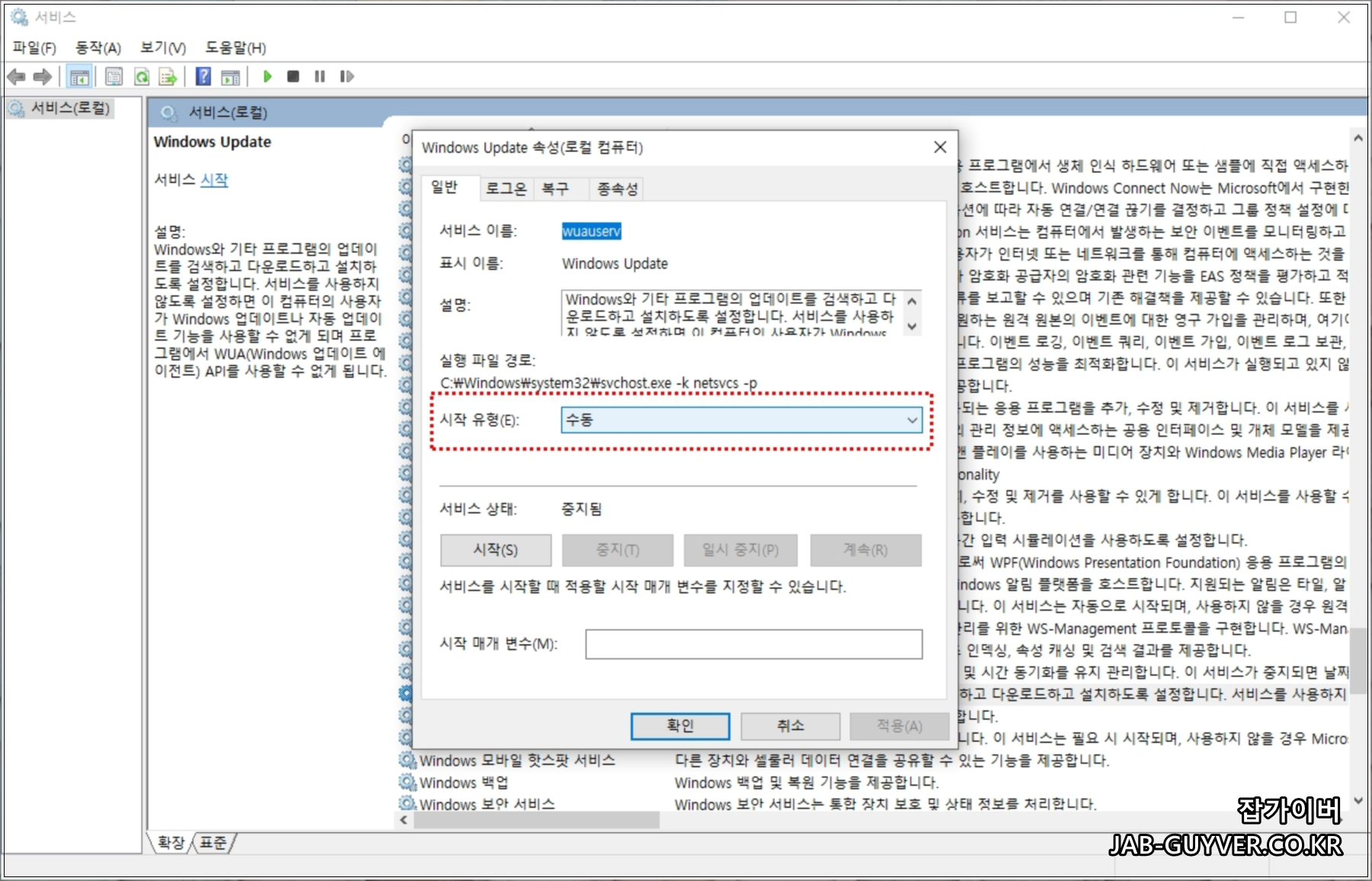Screen dimensions: 1372x881
Task: Open the Properties toolbar icon
Action: (x=114, y=76)
